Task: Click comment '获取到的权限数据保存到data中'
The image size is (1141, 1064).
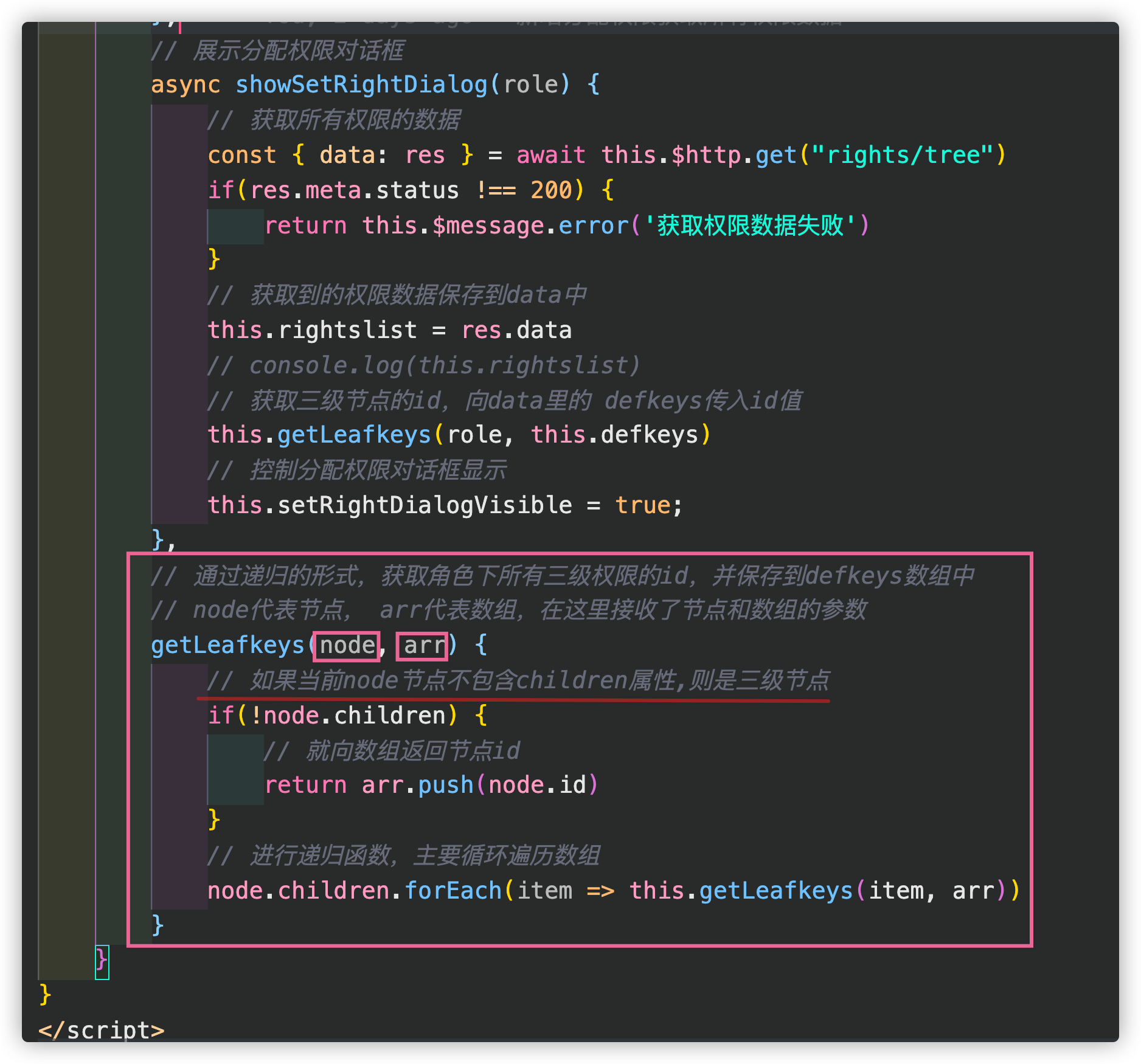Action: point(397,295)
